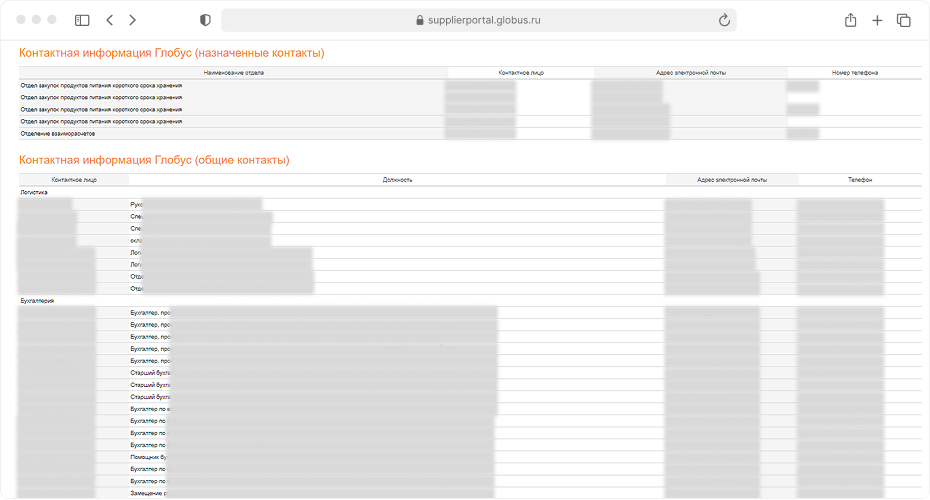Click the heading about общие контакты

tap(154, 160)
